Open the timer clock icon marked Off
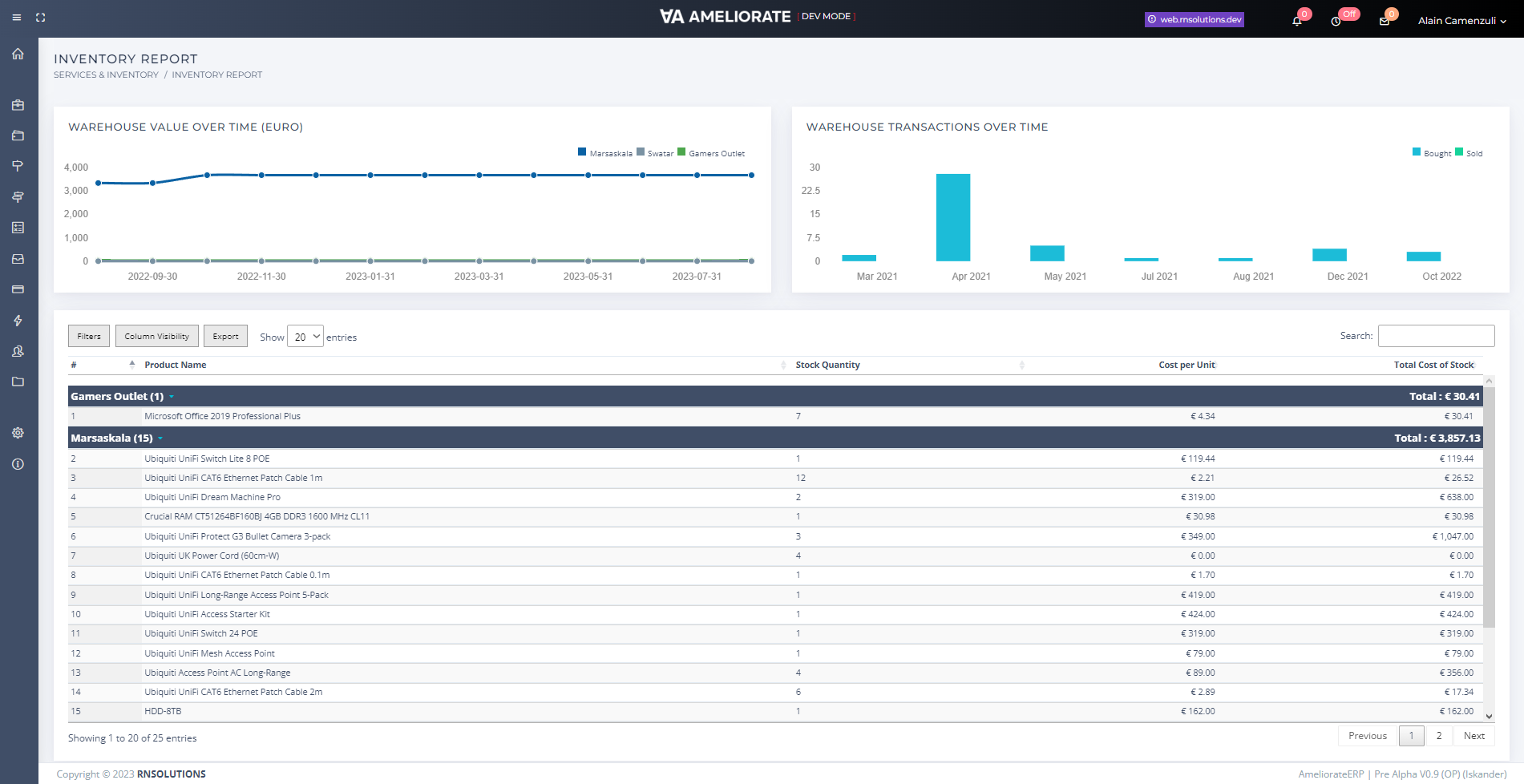 [1336, 21]
